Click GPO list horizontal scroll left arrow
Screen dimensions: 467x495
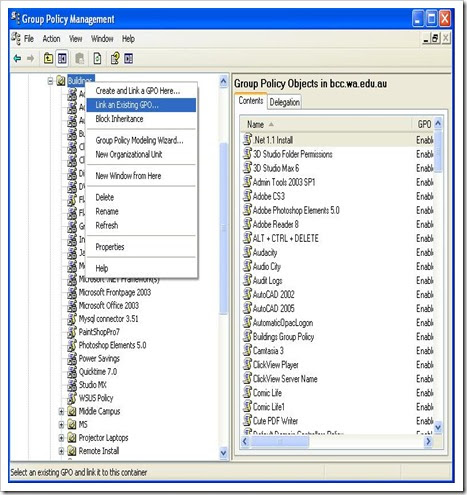245,442
